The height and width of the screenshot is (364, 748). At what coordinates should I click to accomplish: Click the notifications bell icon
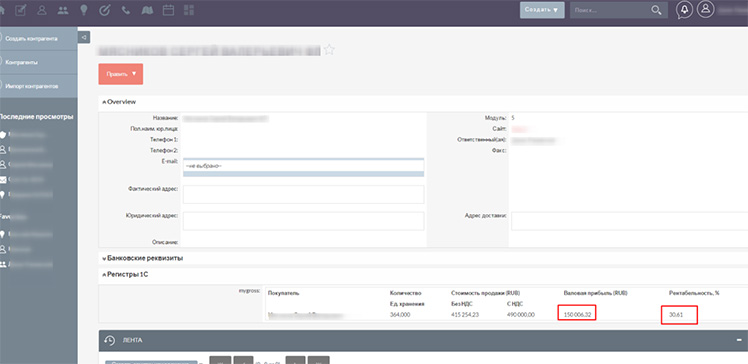pos(685,10)
